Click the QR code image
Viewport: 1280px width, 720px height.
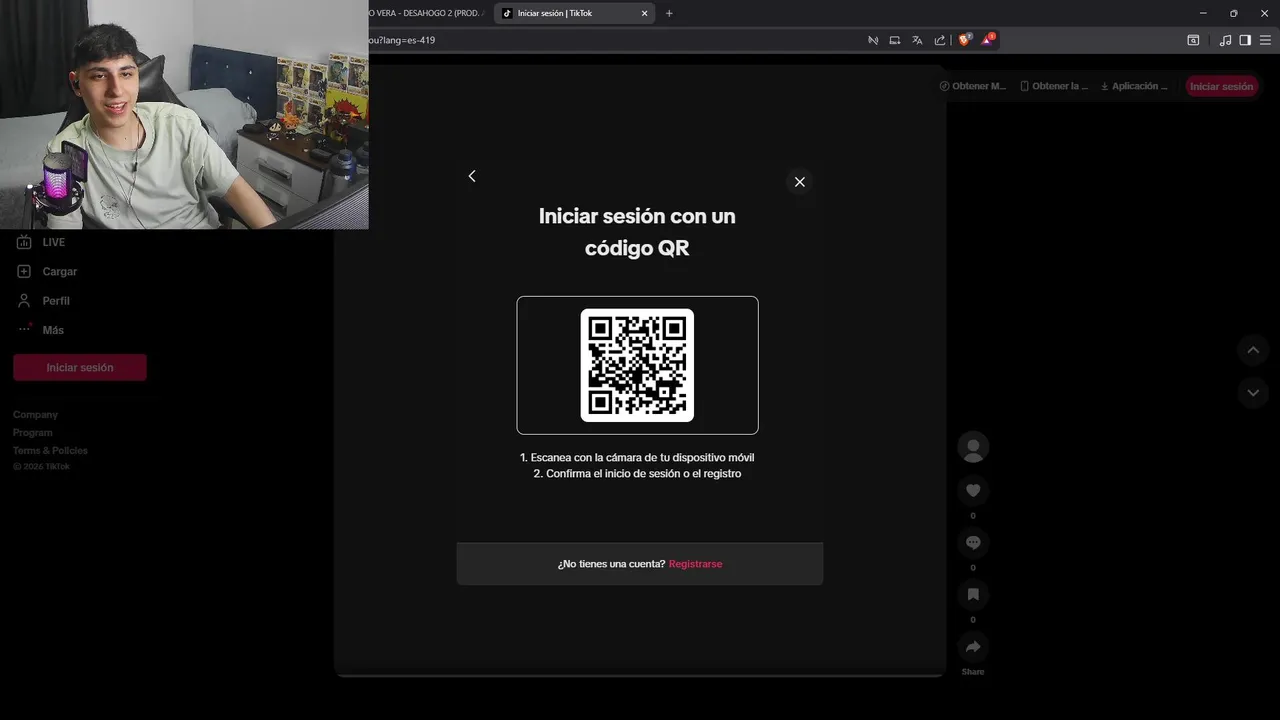pos(637,365)
